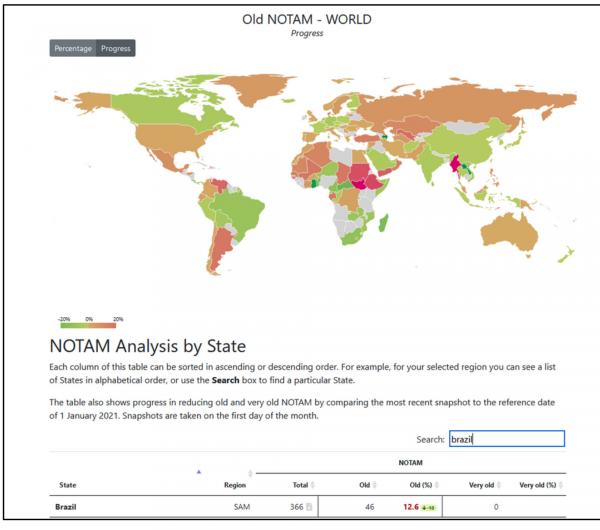
Task: Open the list icon beside total 366
Action: tap(309, 507)
